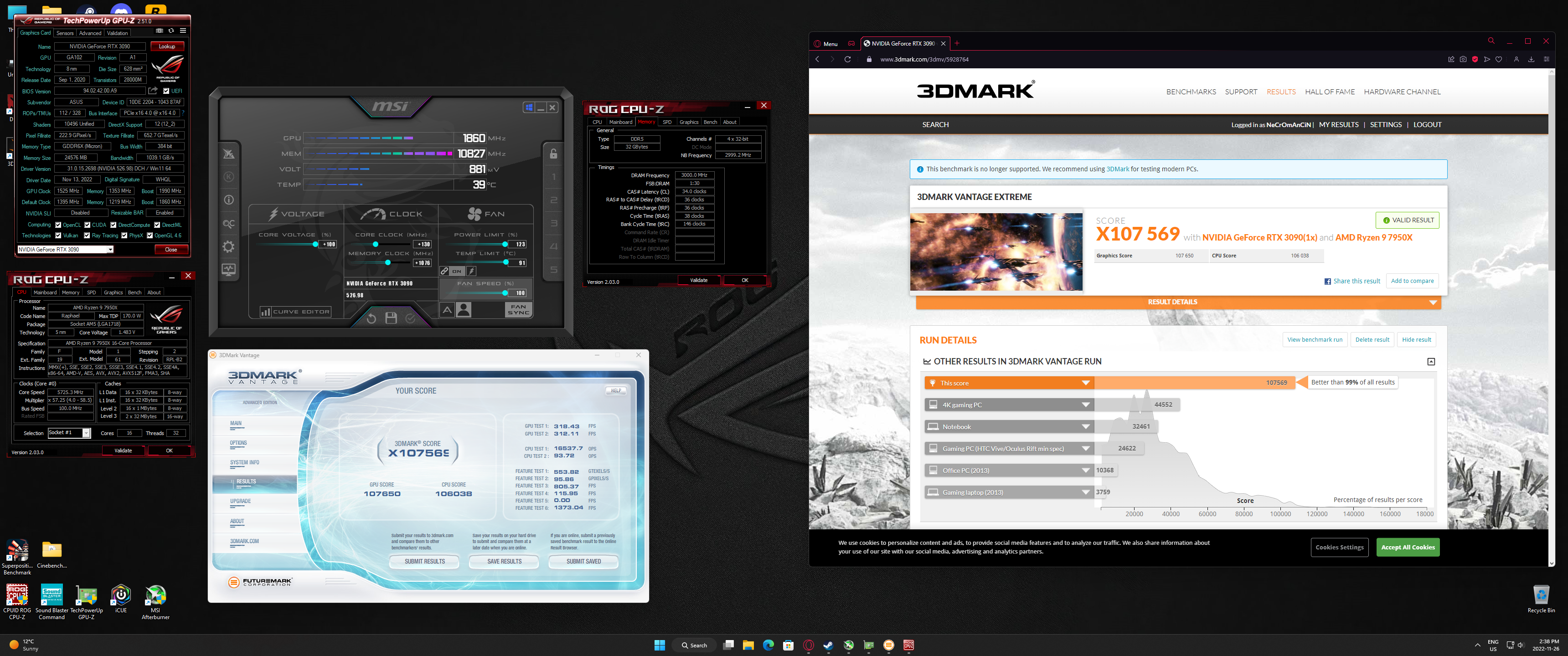The width and height of the screenshot is (1568, 656).
Task: Click the Afterburner auto fan A icon
Action: [448, 310]
